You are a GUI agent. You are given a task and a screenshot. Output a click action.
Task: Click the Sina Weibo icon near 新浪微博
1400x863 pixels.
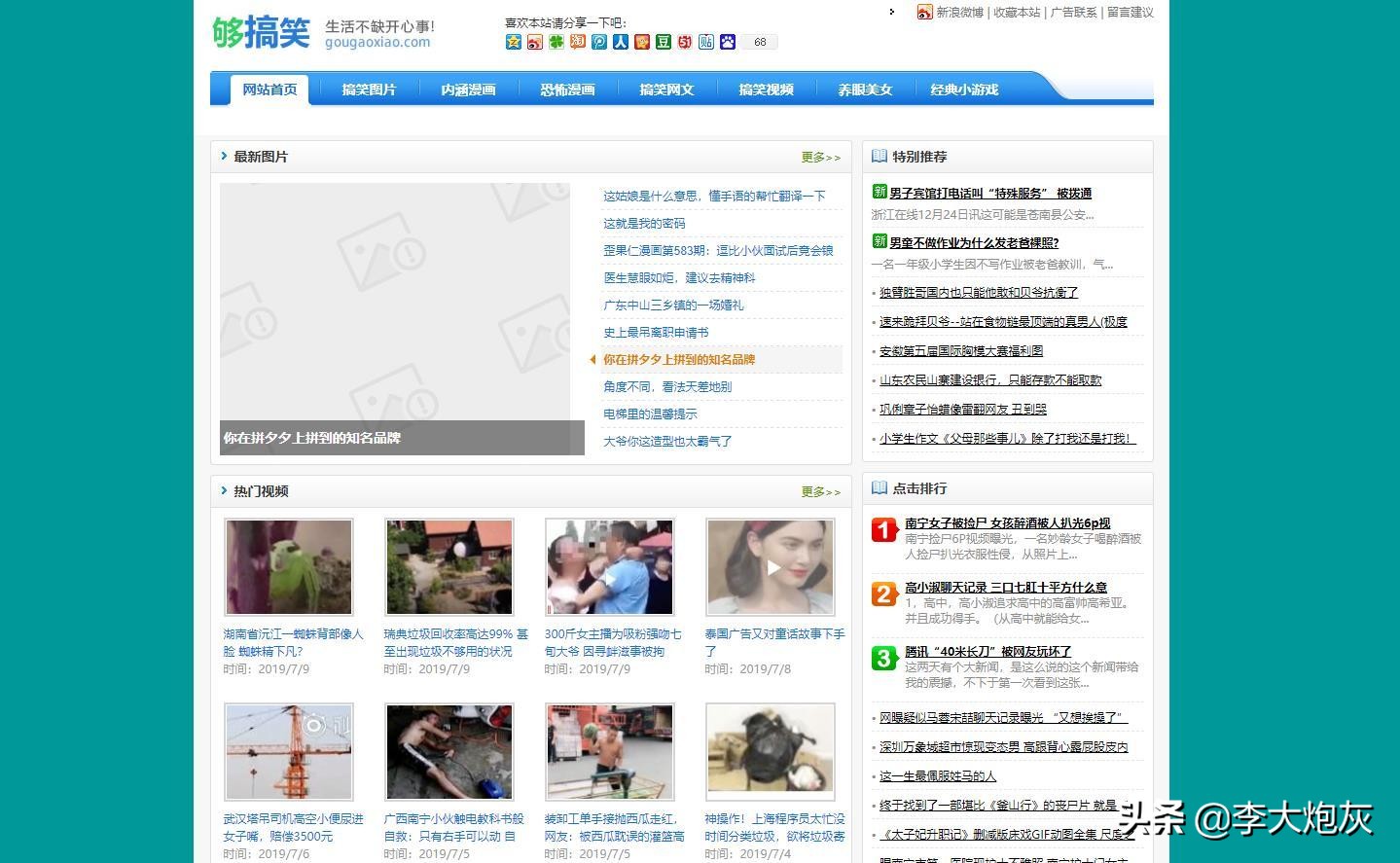click(922, 13)
